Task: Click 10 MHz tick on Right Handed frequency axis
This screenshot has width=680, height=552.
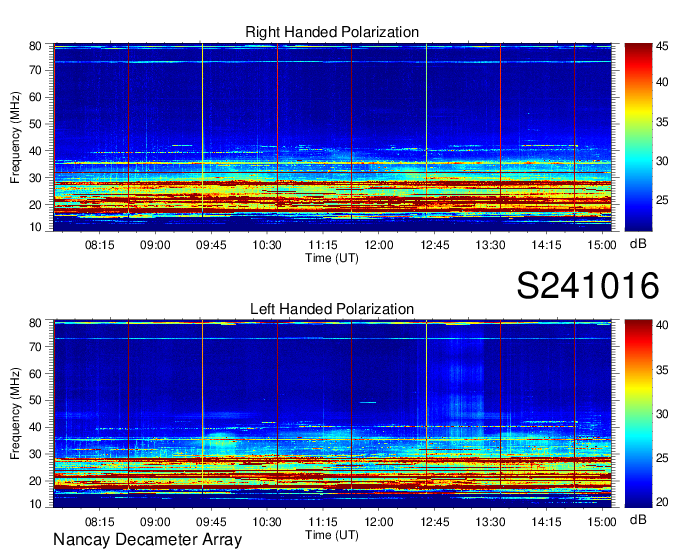Action: click(35, 227)
